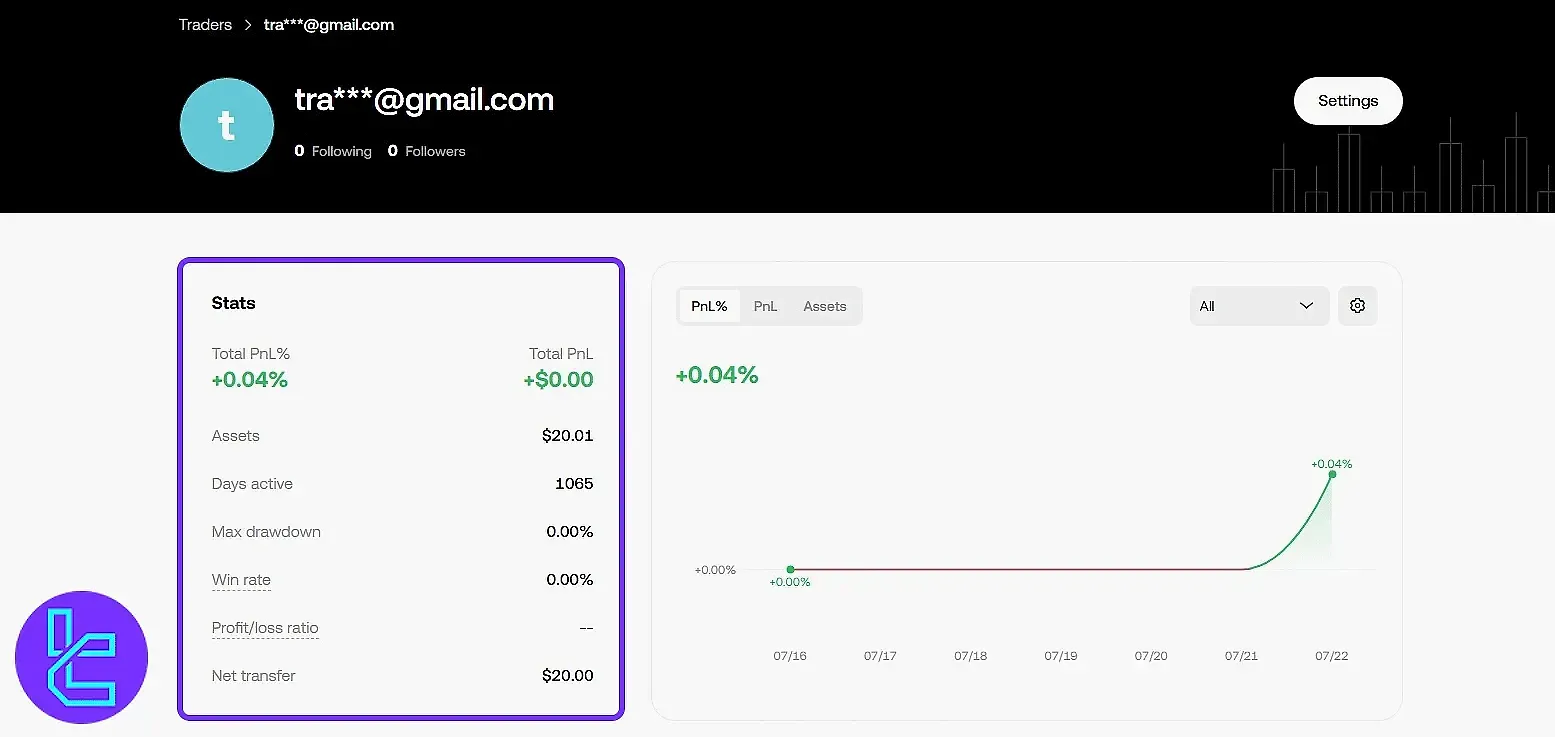The width and height of the screenshot is (1555, 737).
Task: Open the Followers list
Action: pyautogui.click(x=427, y=151)
